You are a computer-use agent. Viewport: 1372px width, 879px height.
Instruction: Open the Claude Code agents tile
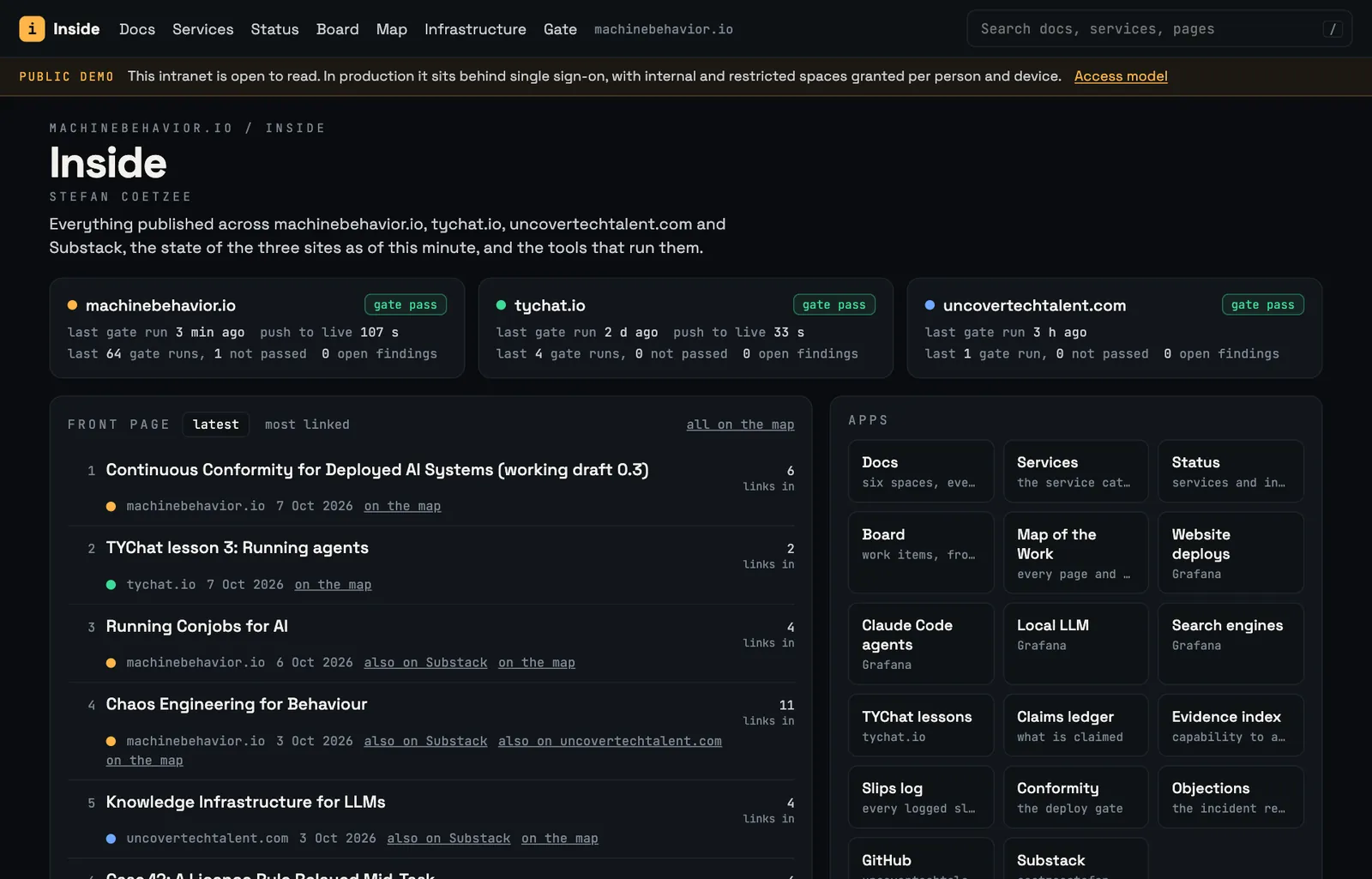921,643
